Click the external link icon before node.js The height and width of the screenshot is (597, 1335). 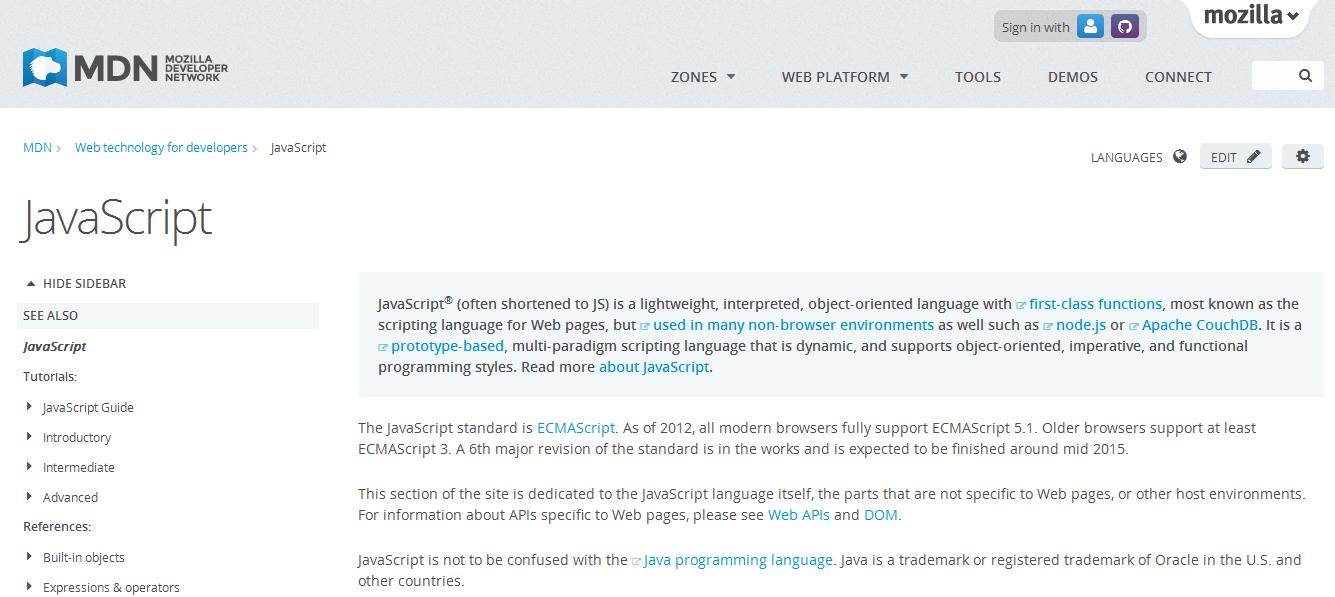(1048, 324)
